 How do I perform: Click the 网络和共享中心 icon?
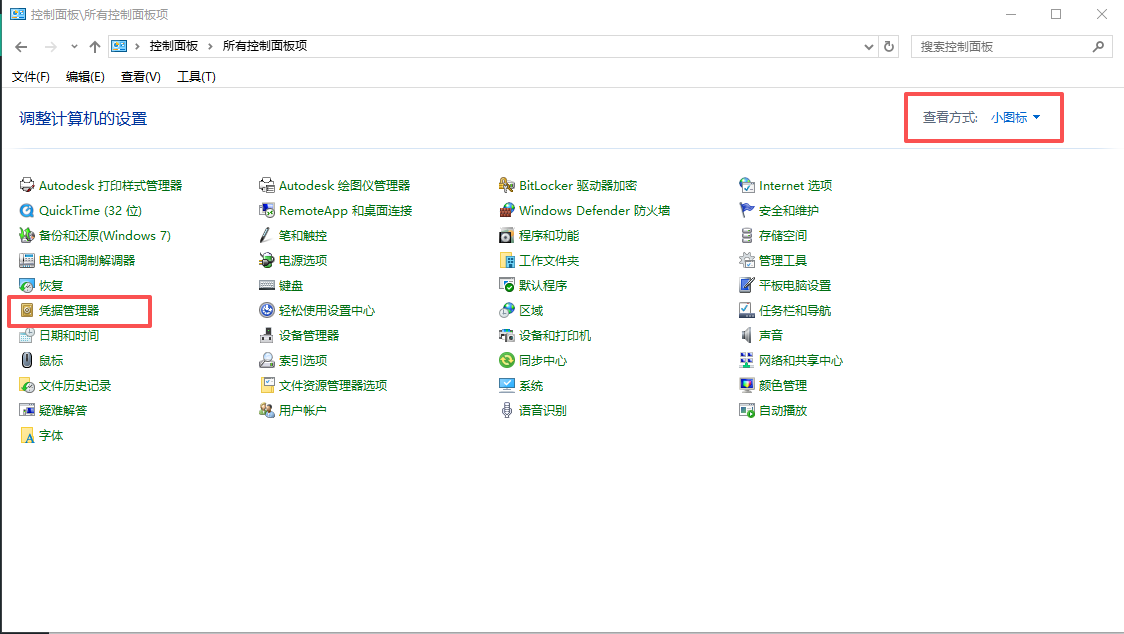click(x=747, y=360)
